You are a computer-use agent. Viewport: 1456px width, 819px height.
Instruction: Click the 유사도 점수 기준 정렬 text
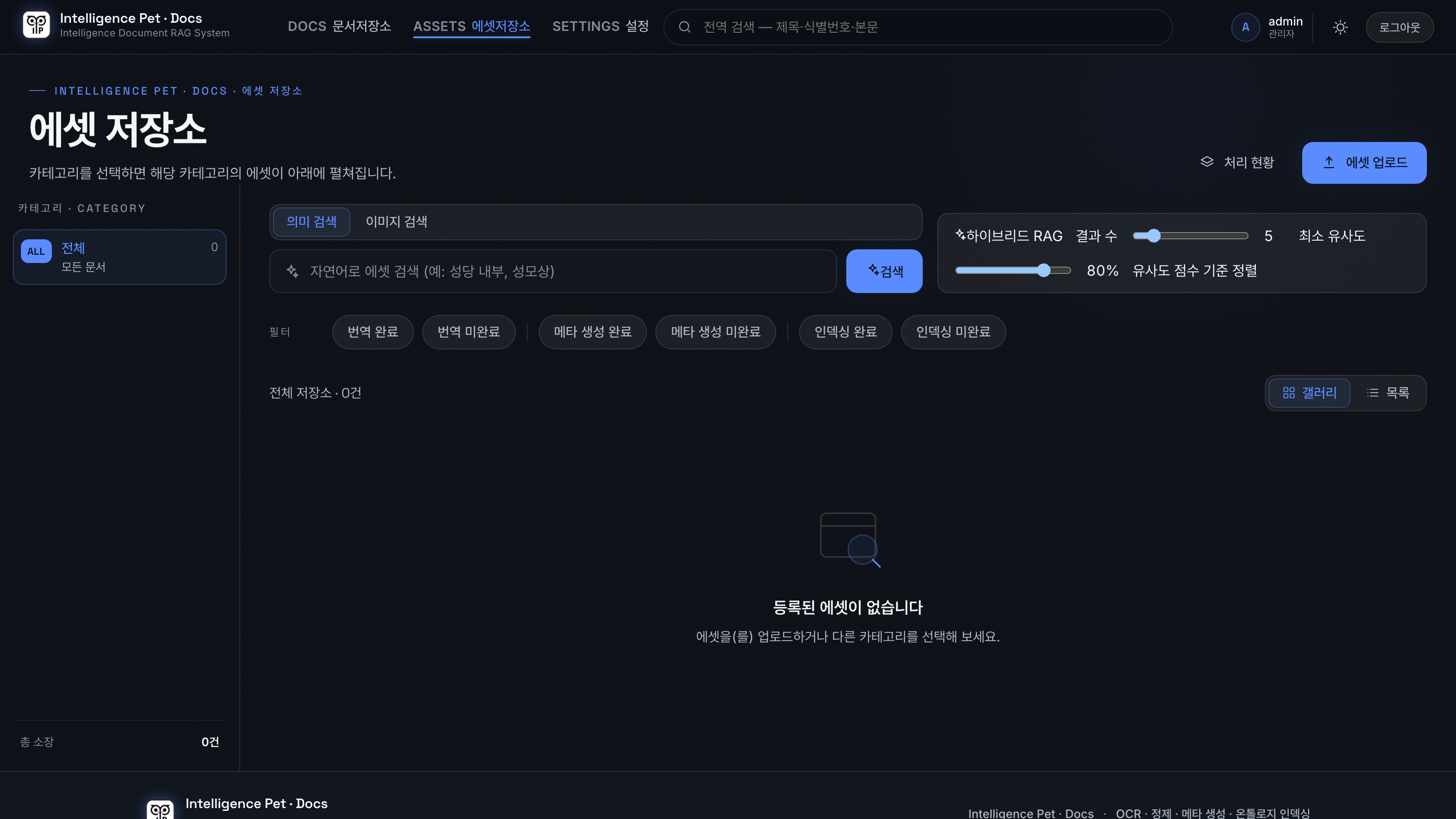(1194, 271)
